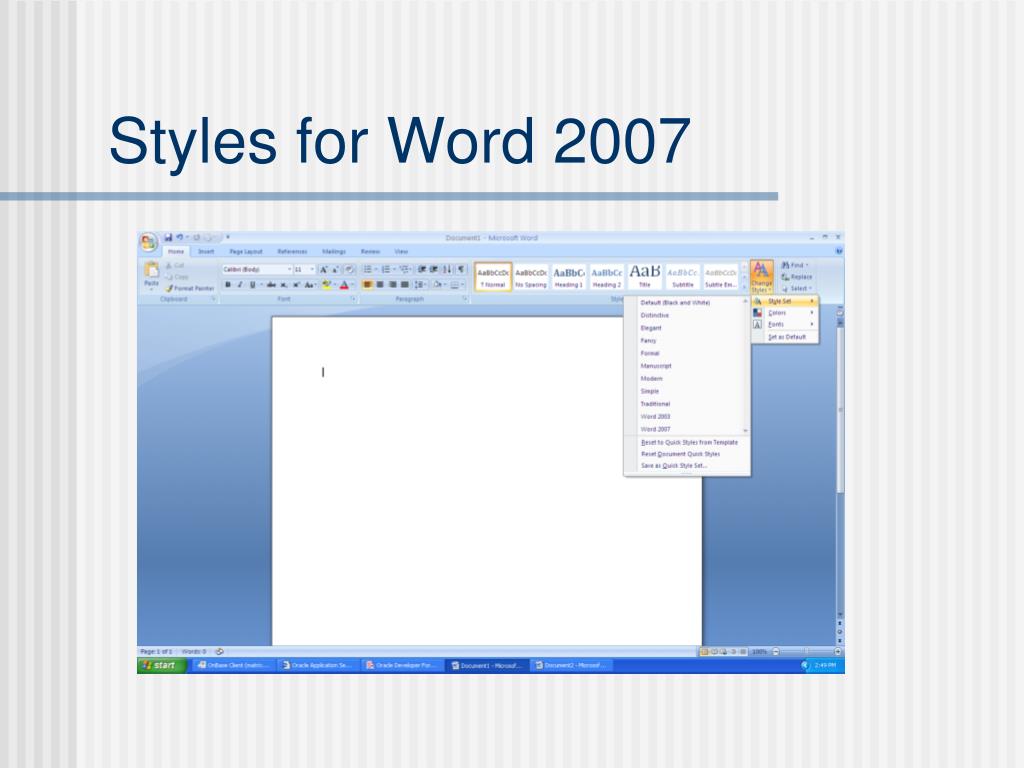This screenshot has height=768, width=1024.
Task: Click the Grow Font icon
Action: tap(323, 270)
